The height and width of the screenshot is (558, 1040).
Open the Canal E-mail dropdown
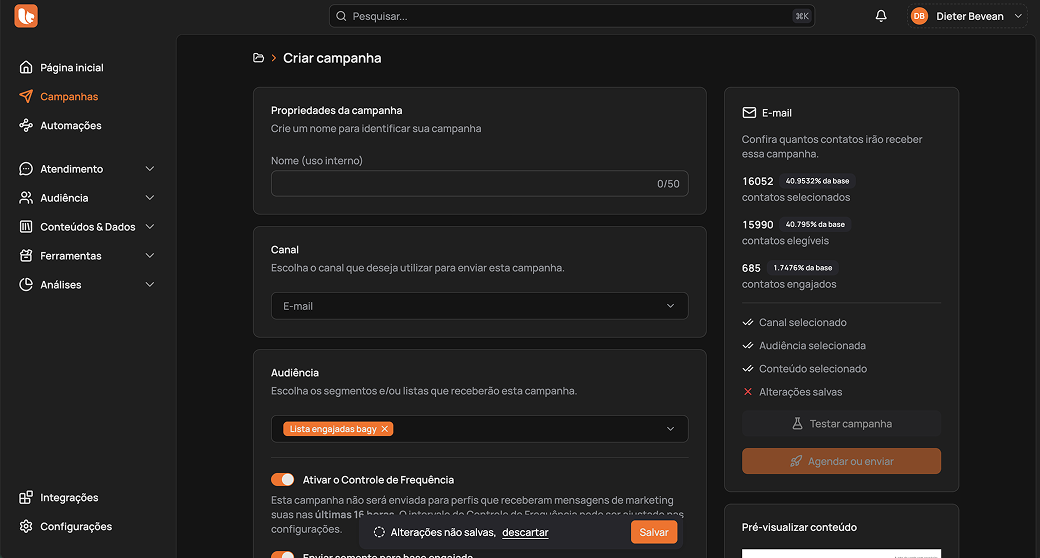(479, 306)
